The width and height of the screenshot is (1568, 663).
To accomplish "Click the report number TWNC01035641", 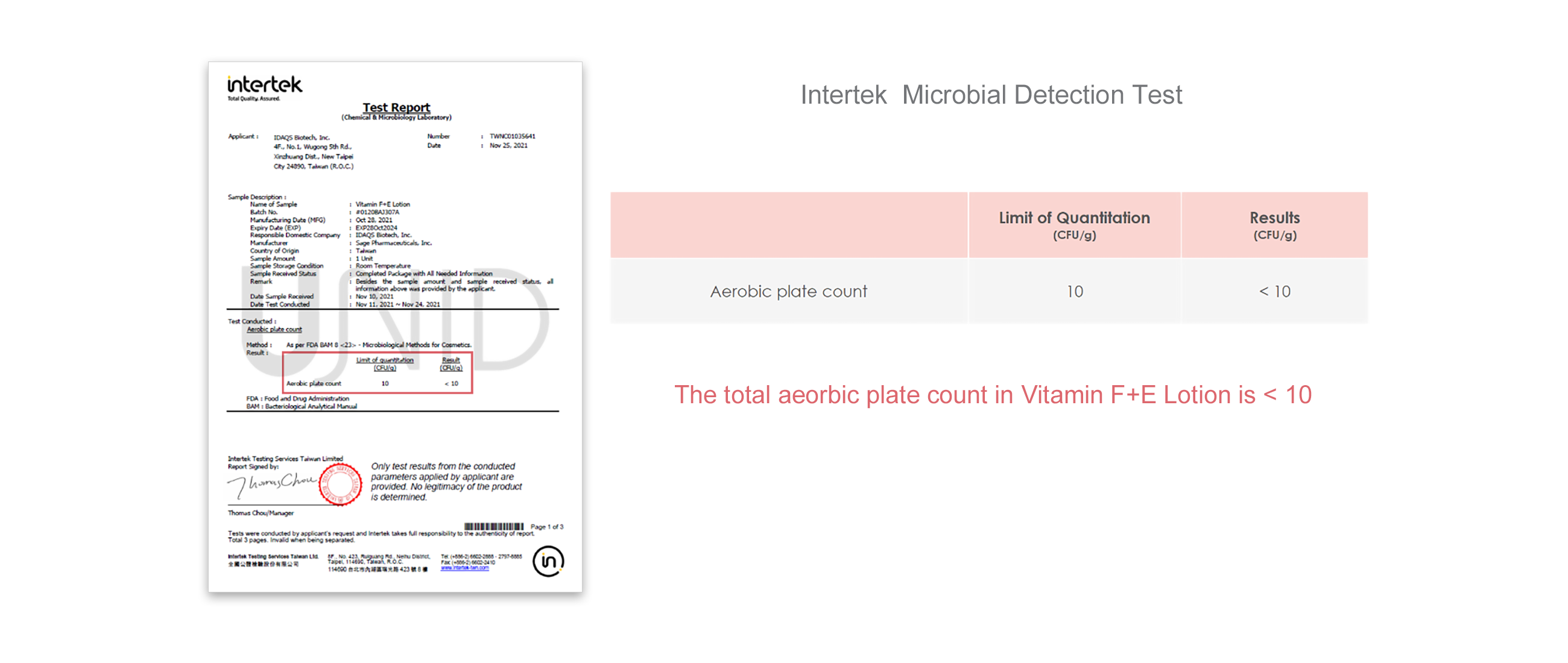I will 513,136.
